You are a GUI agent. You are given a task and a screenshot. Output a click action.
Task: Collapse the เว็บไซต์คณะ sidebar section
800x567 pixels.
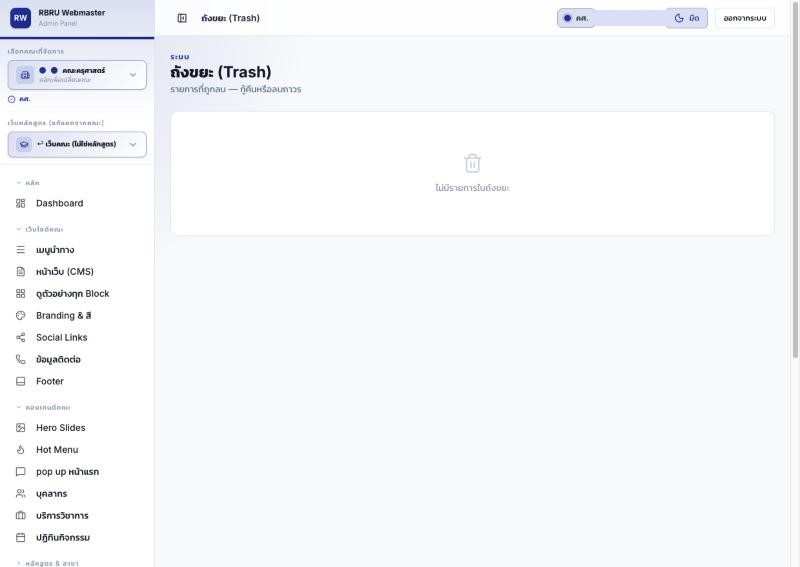coord(39,229)
